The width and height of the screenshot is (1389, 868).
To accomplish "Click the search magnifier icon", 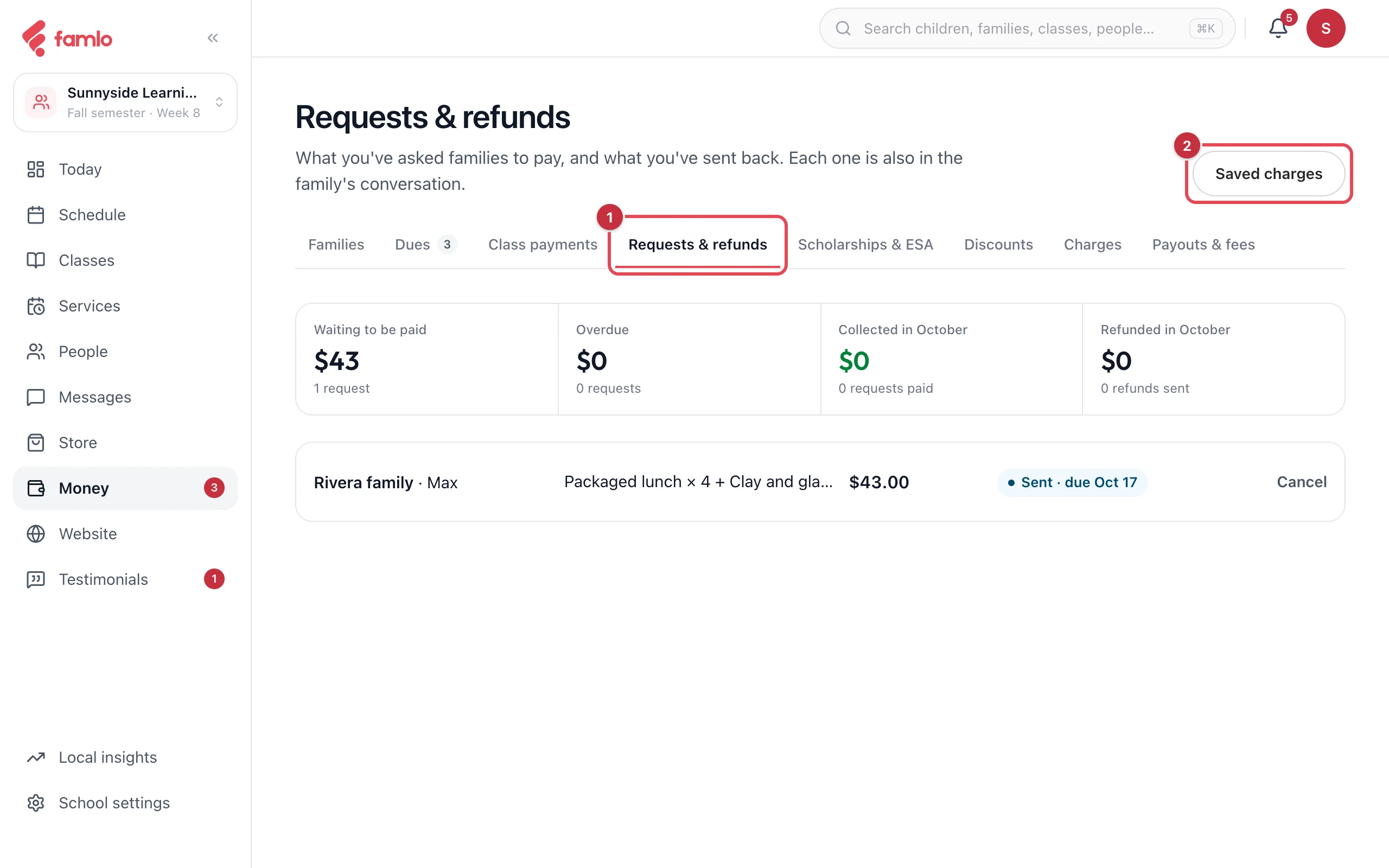I will coord(843,28).
